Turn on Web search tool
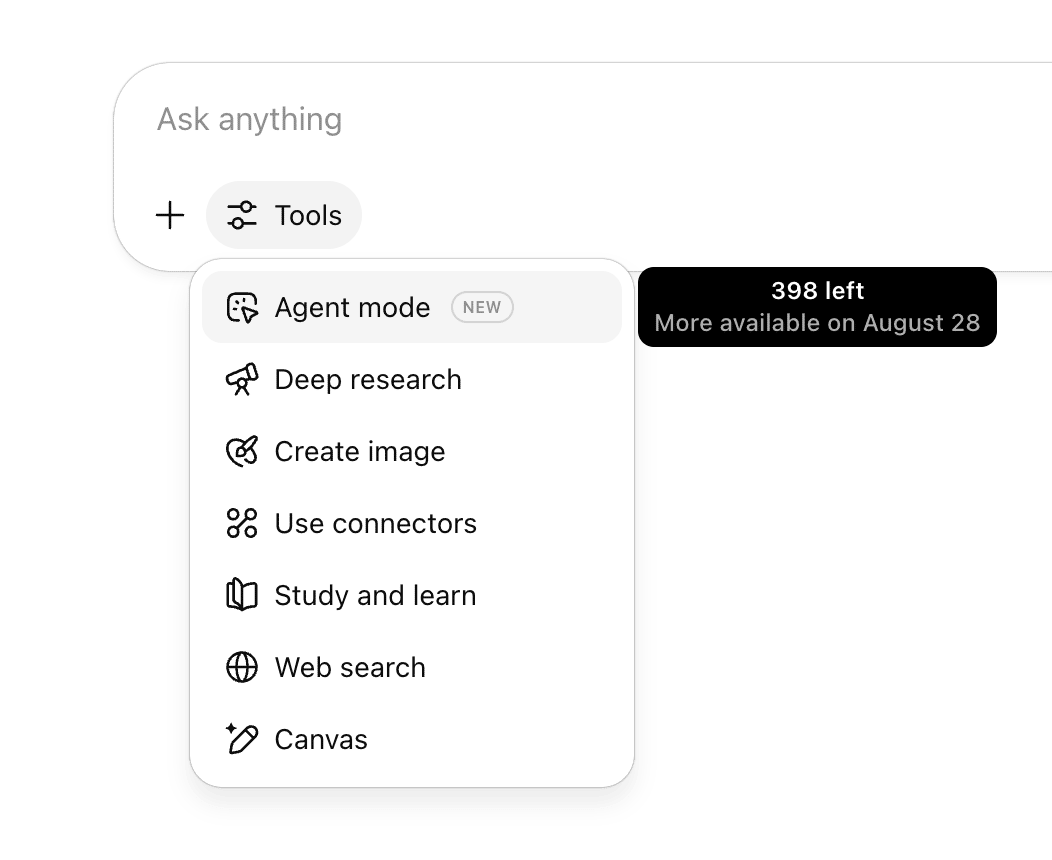The width and height of the screenshot is (1052, 860). pyautogui.click(x=350, y=668)
